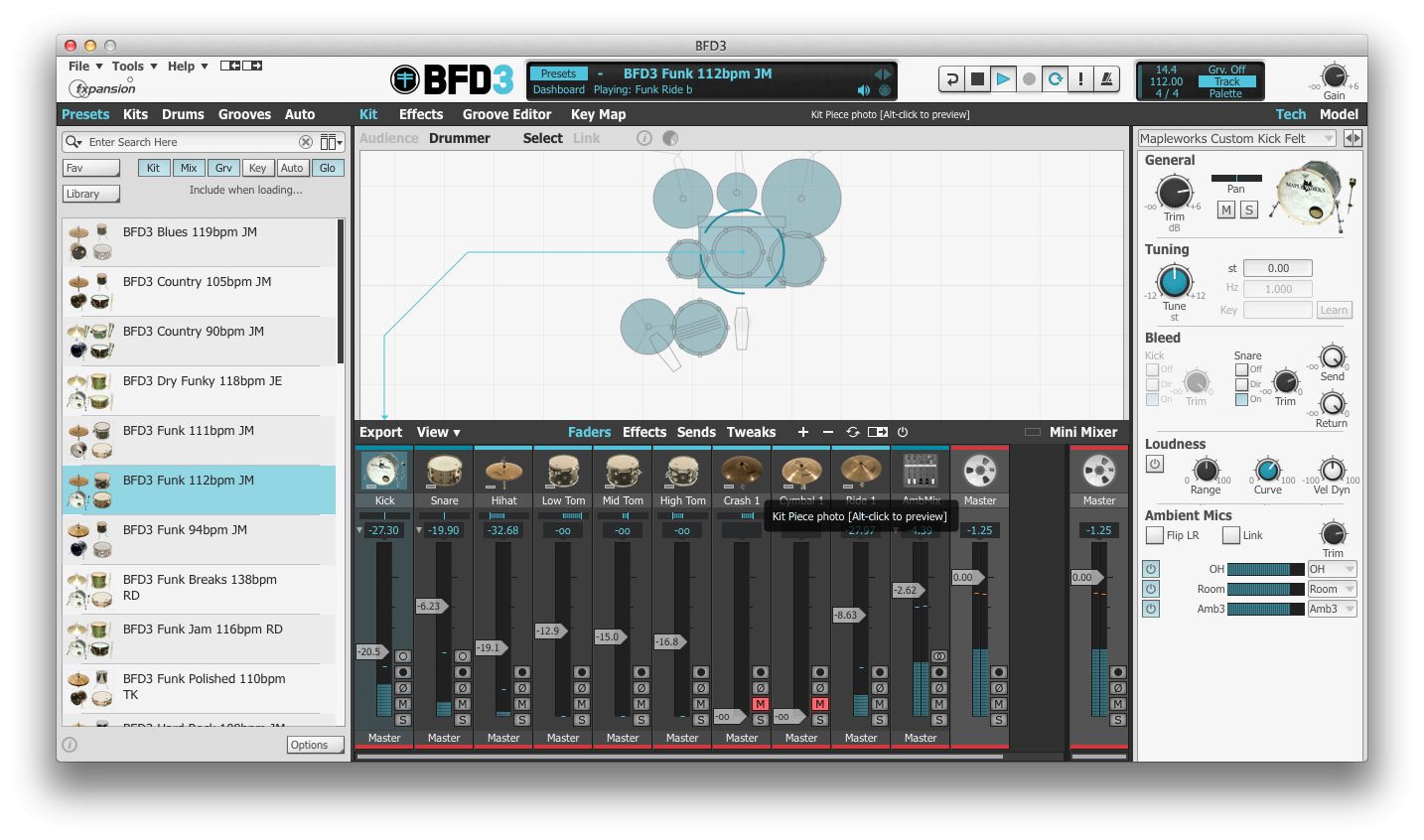Click the Kick channel drum photo

[x=384, y=472]
